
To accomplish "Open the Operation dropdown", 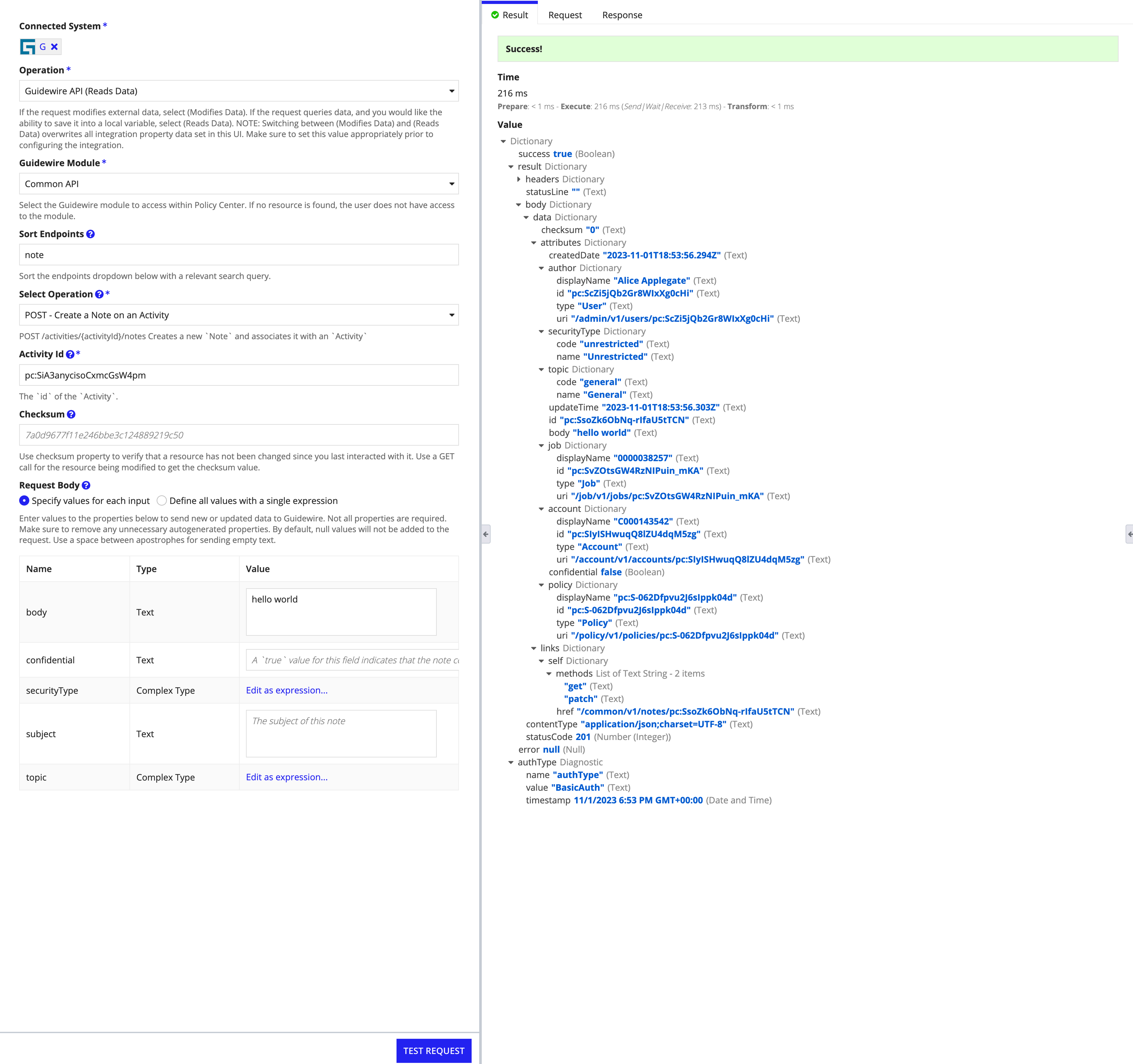I will (x=239, y=91).
